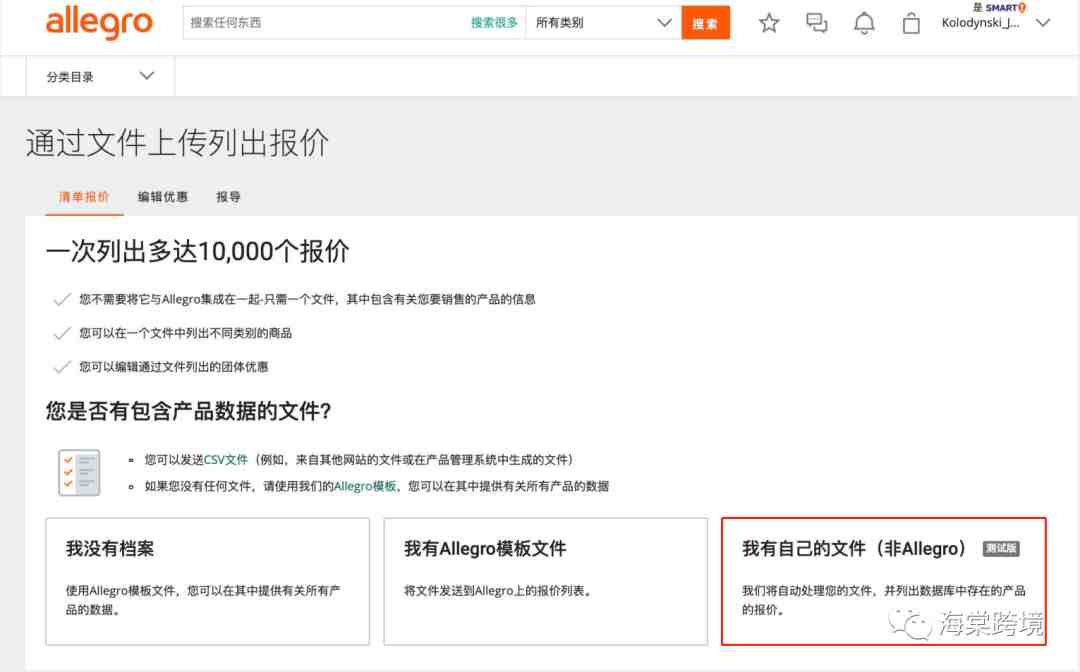Screen dimensions: 1080x672
Task: Click the Kolodynski_J username
Action: pos(980,23)
